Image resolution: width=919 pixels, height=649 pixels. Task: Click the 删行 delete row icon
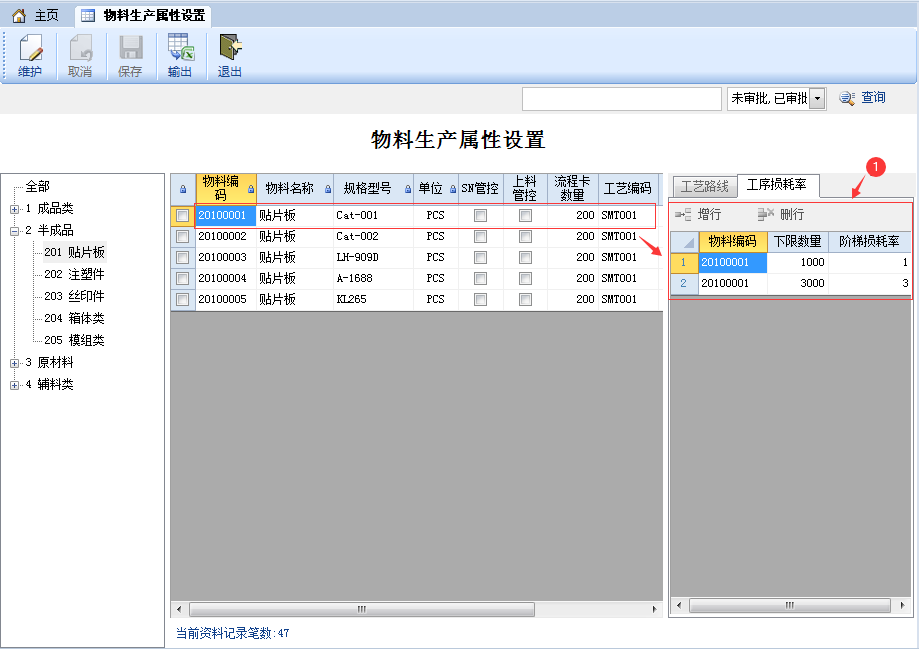(x=766, y=215)
